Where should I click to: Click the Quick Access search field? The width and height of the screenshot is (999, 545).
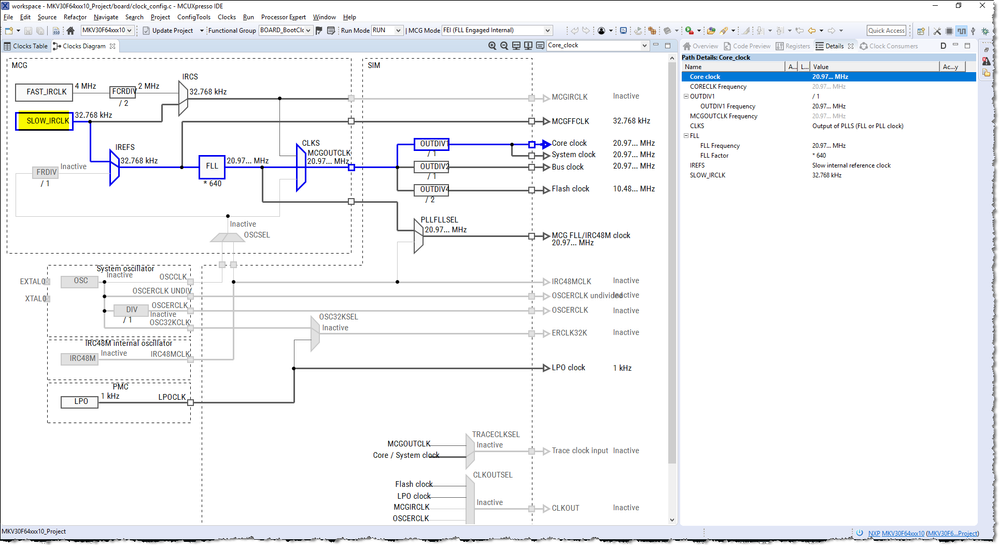[886, 31]
